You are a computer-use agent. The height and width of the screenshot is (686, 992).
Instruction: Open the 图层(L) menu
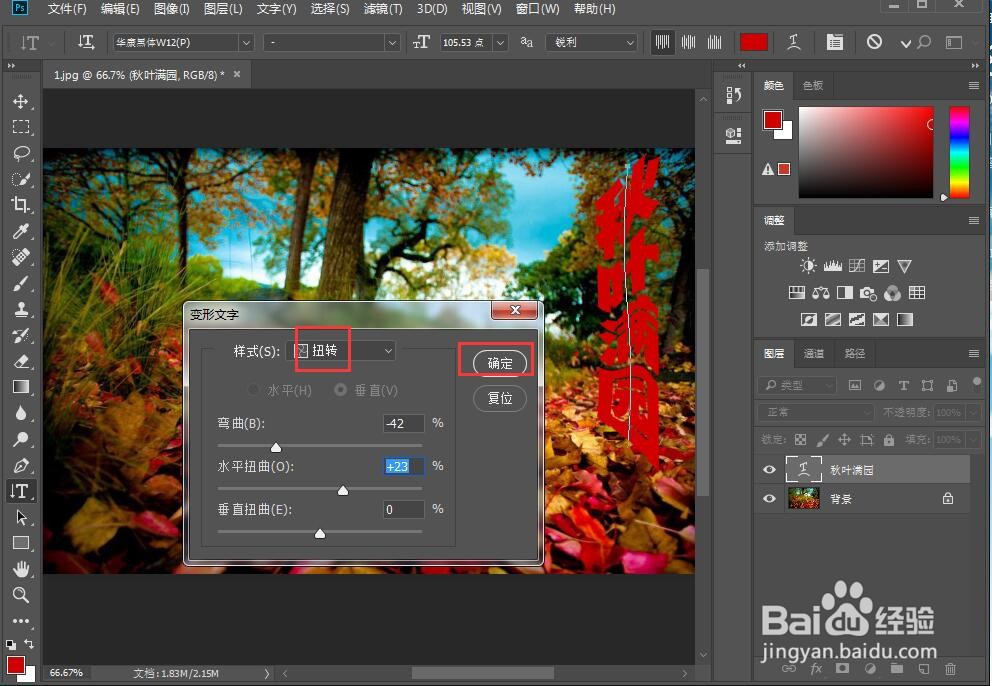223,9
